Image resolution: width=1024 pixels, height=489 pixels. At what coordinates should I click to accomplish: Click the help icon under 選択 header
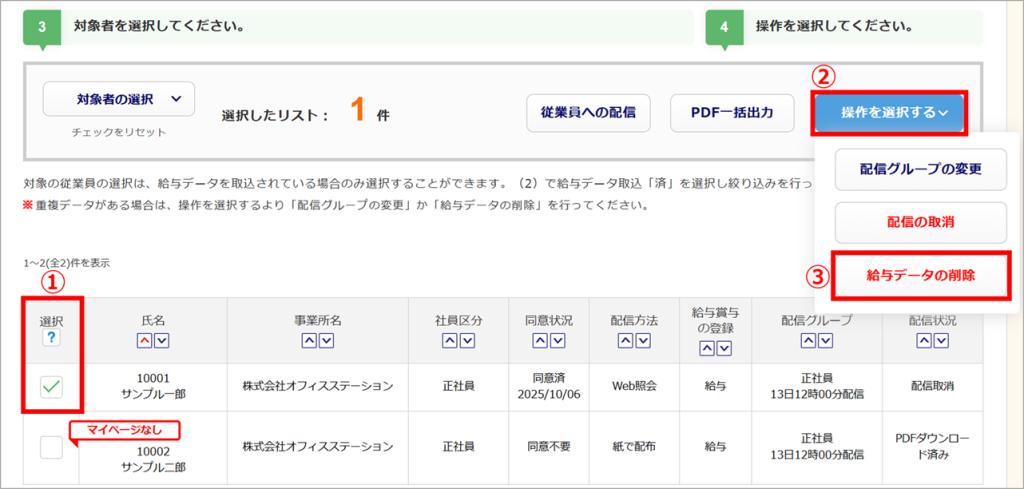click(x=51, y=339)
